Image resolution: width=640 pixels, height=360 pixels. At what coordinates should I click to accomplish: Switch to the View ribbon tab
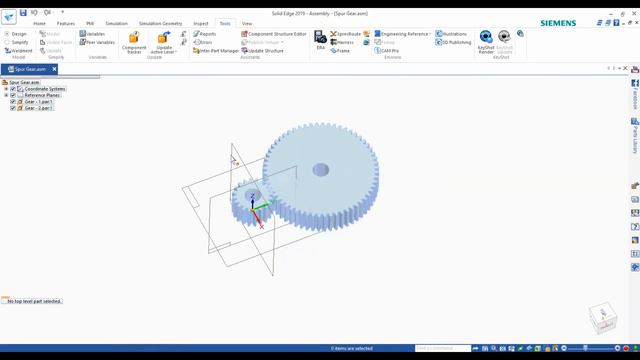coord(247,24)
